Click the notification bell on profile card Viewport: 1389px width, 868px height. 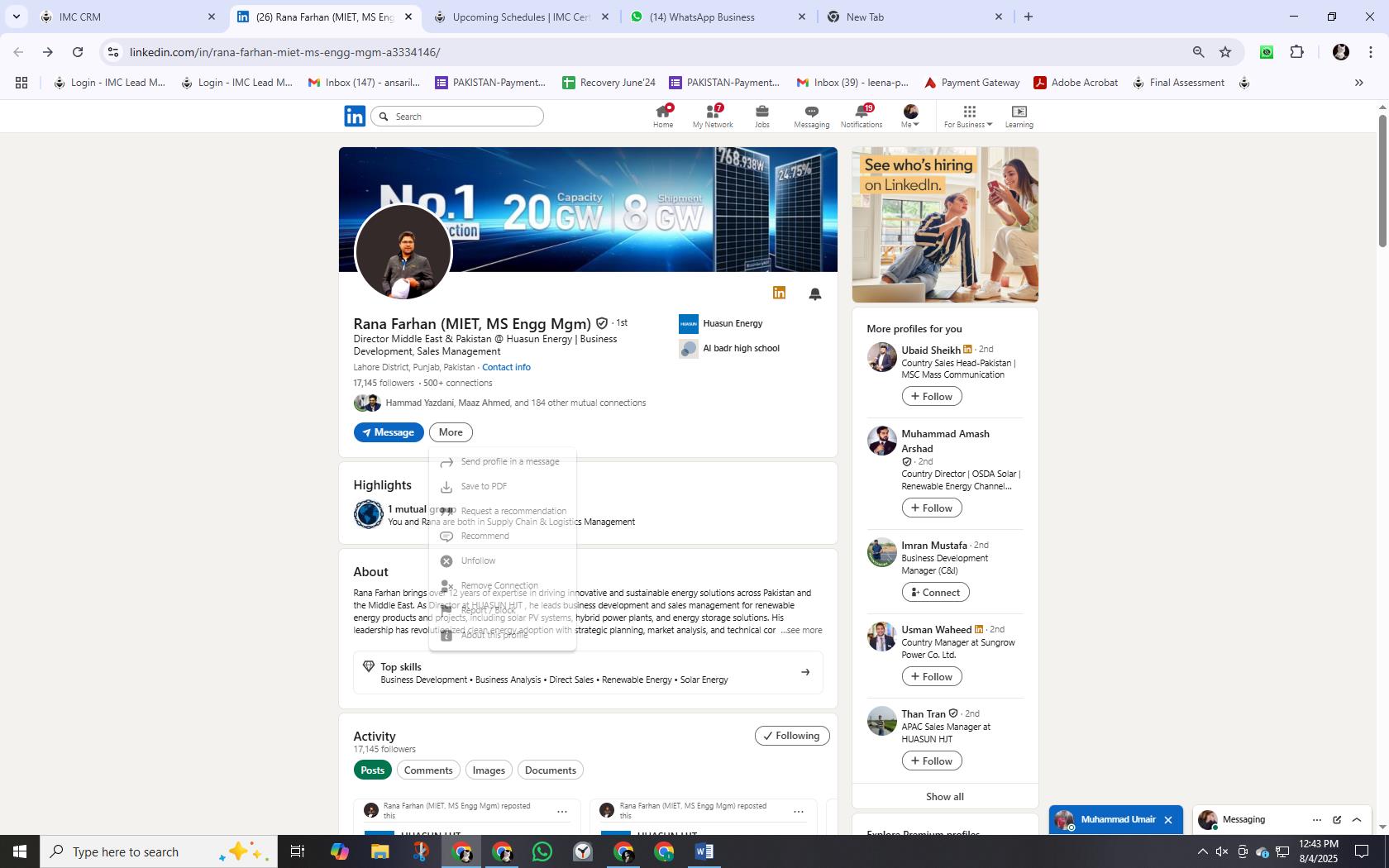coord(815,293)
